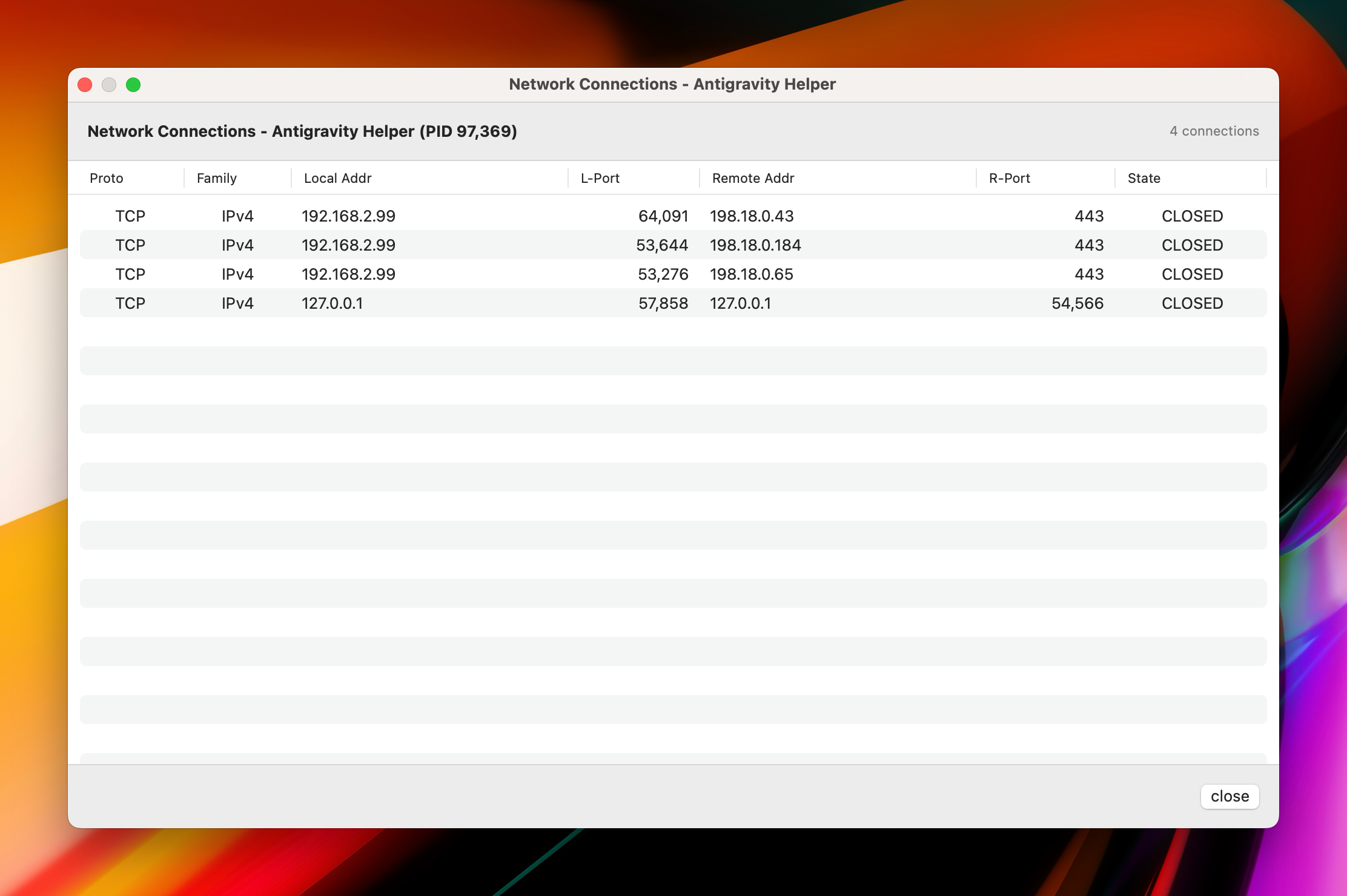Sort by the R-Port column header
Screen dimensions: 1347x896
coord(1009,178)
